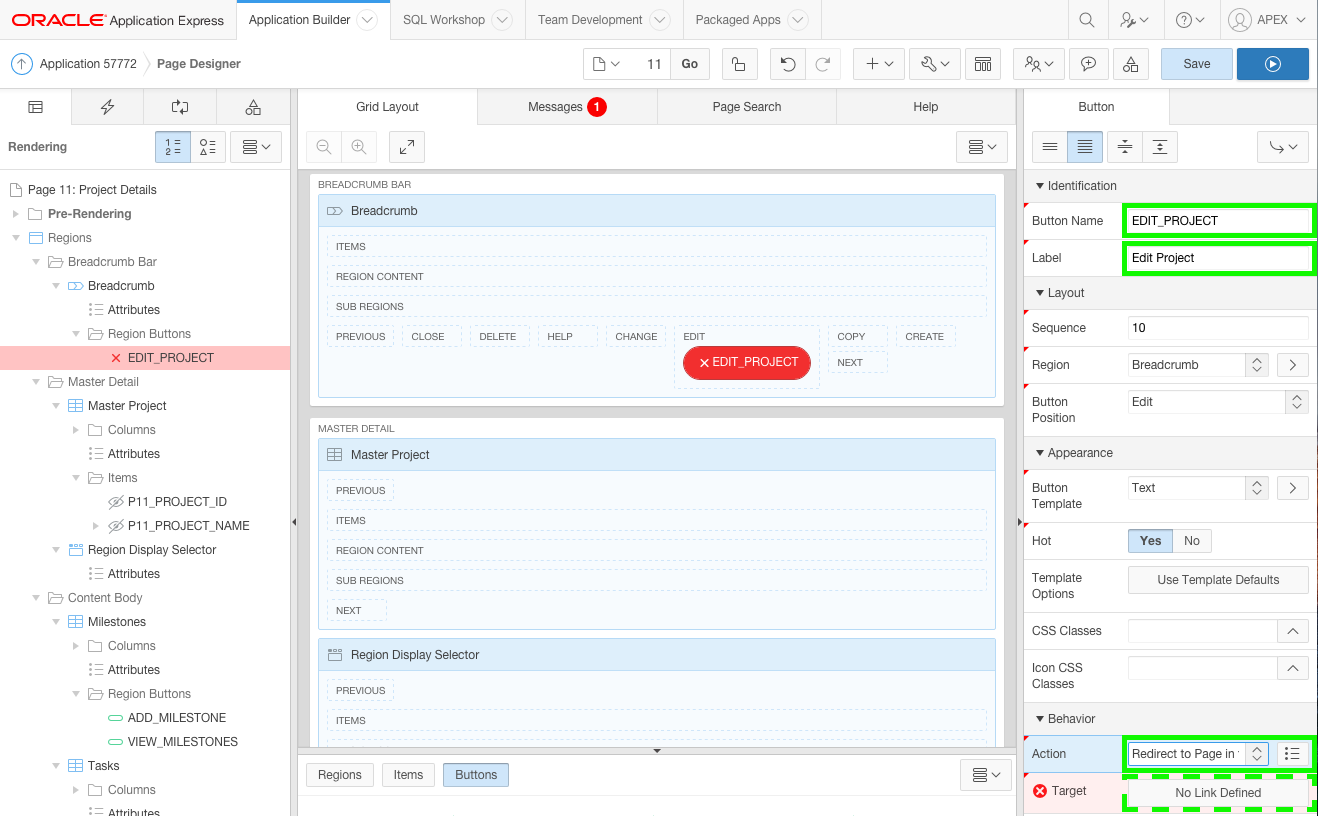This screenshot has height=816, width=1318.
Task: Switch to the Rendering tree tab
Action: 35,107
